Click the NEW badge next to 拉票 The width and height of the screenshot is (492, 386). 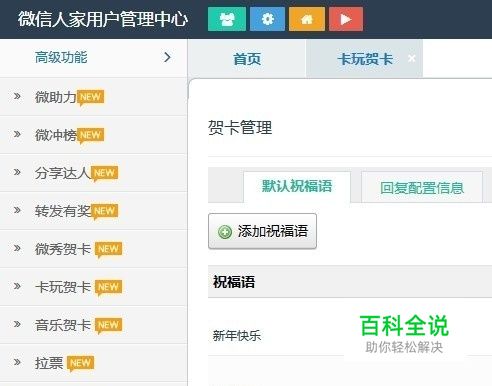(x=80, y=364)
